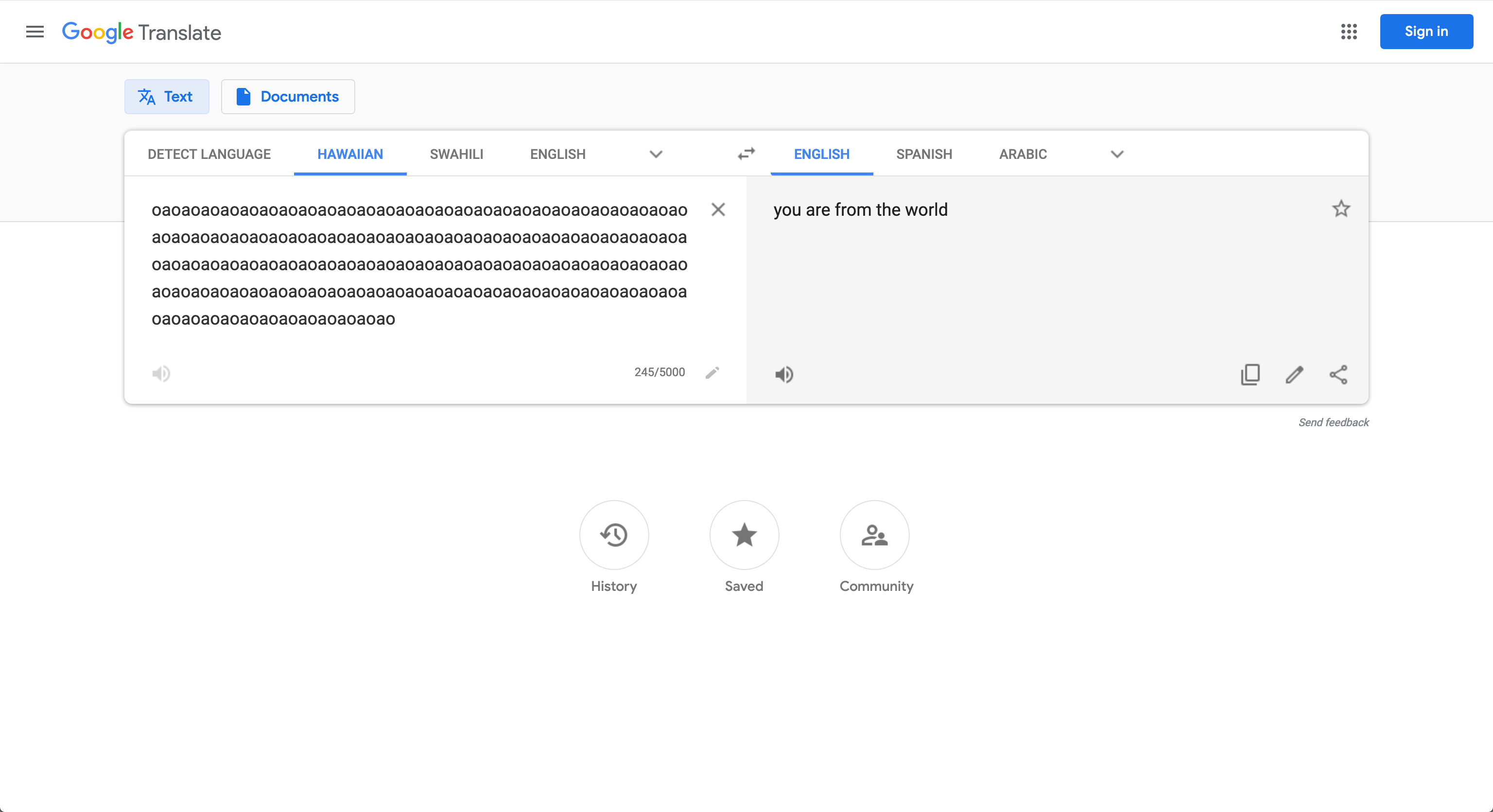1493x812 pixels.
Task: Open translation History
Action: (x=614, y=535)
